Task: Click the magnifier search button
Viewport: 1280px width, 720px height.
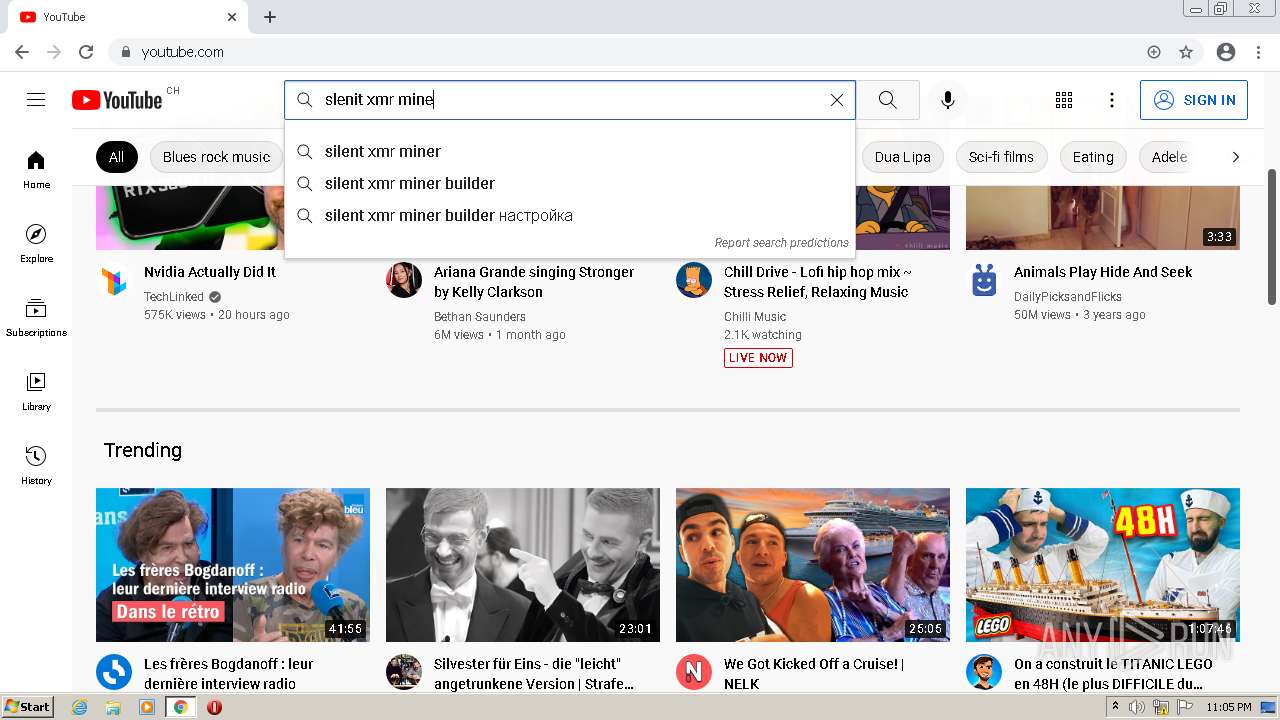Action: click(x=887, y=100)
